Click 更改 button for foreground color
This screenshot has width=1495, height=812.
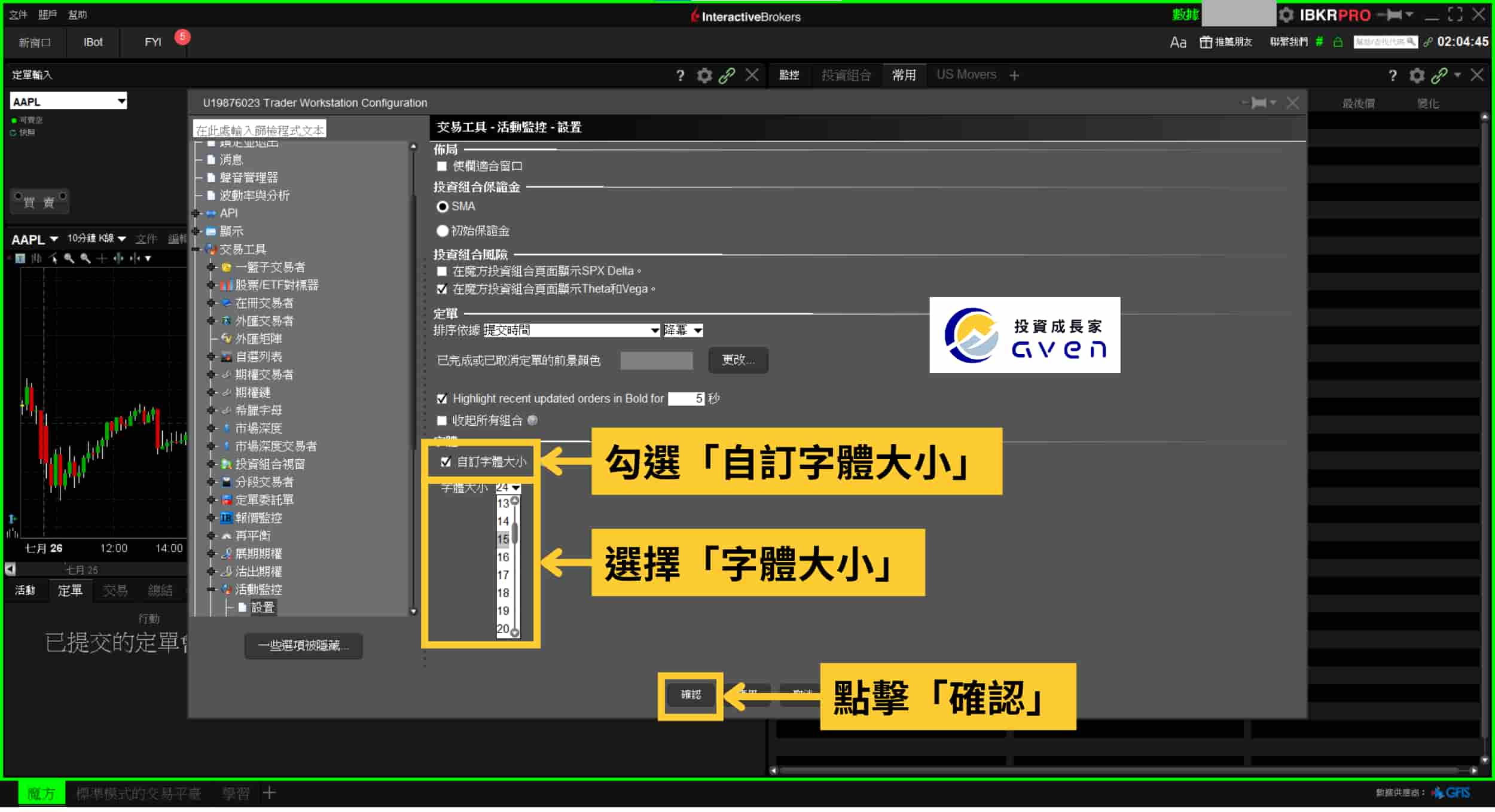(739, 359)
